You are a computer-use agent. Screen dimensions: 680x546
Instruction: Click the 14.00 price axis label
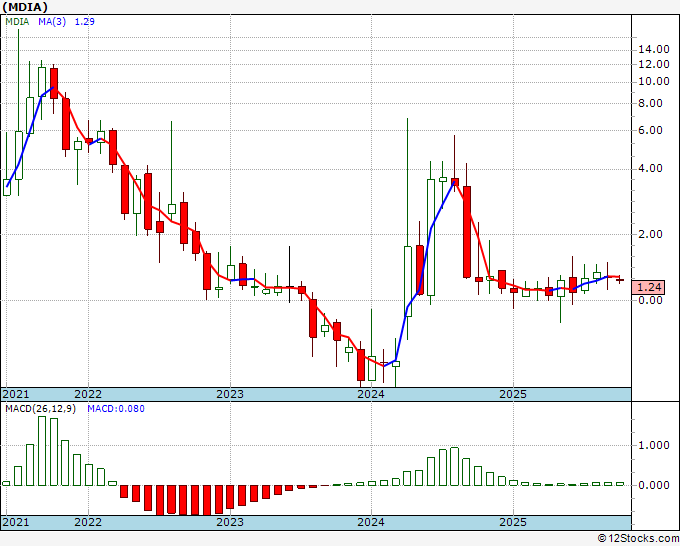click(x=654, y=49)
